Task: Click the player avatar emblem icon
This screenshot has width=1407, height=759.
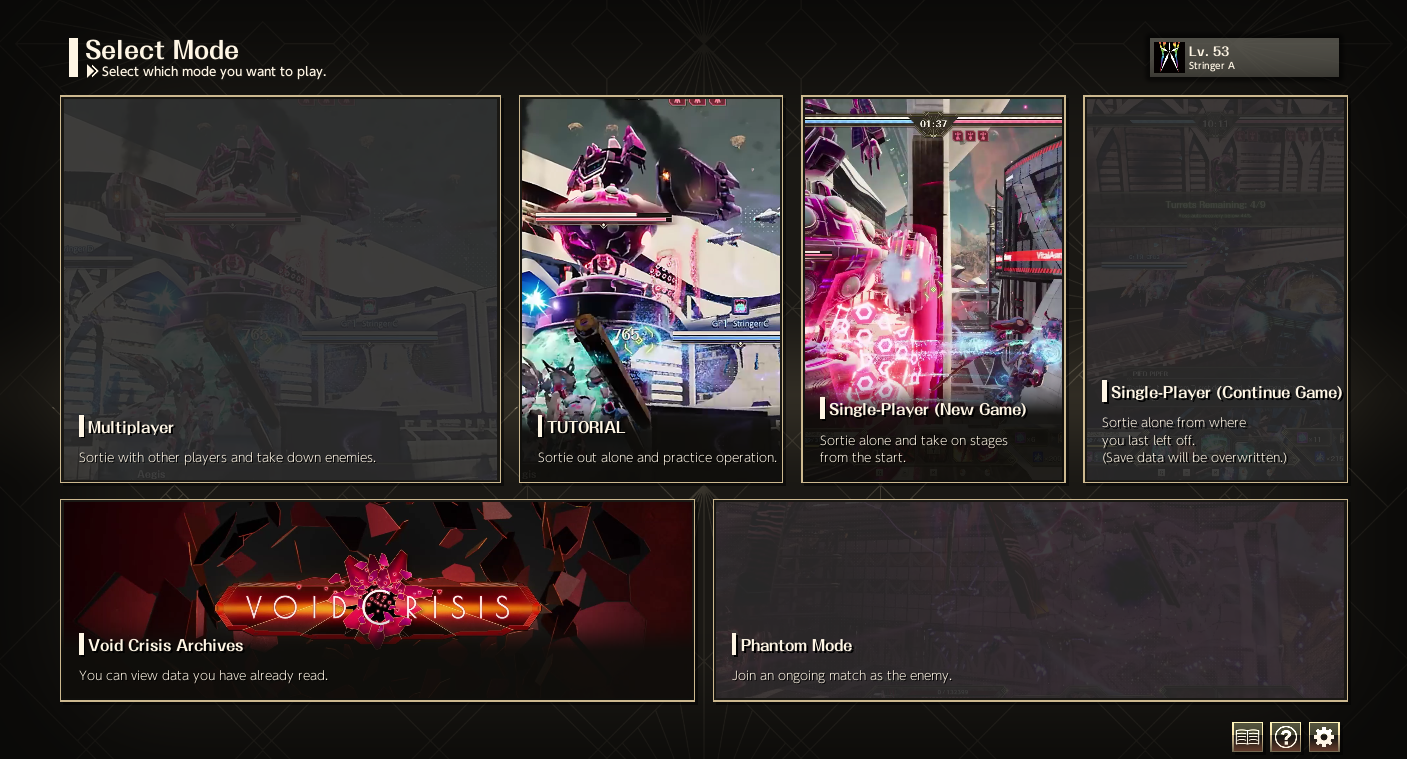Action: (1169, 58)
